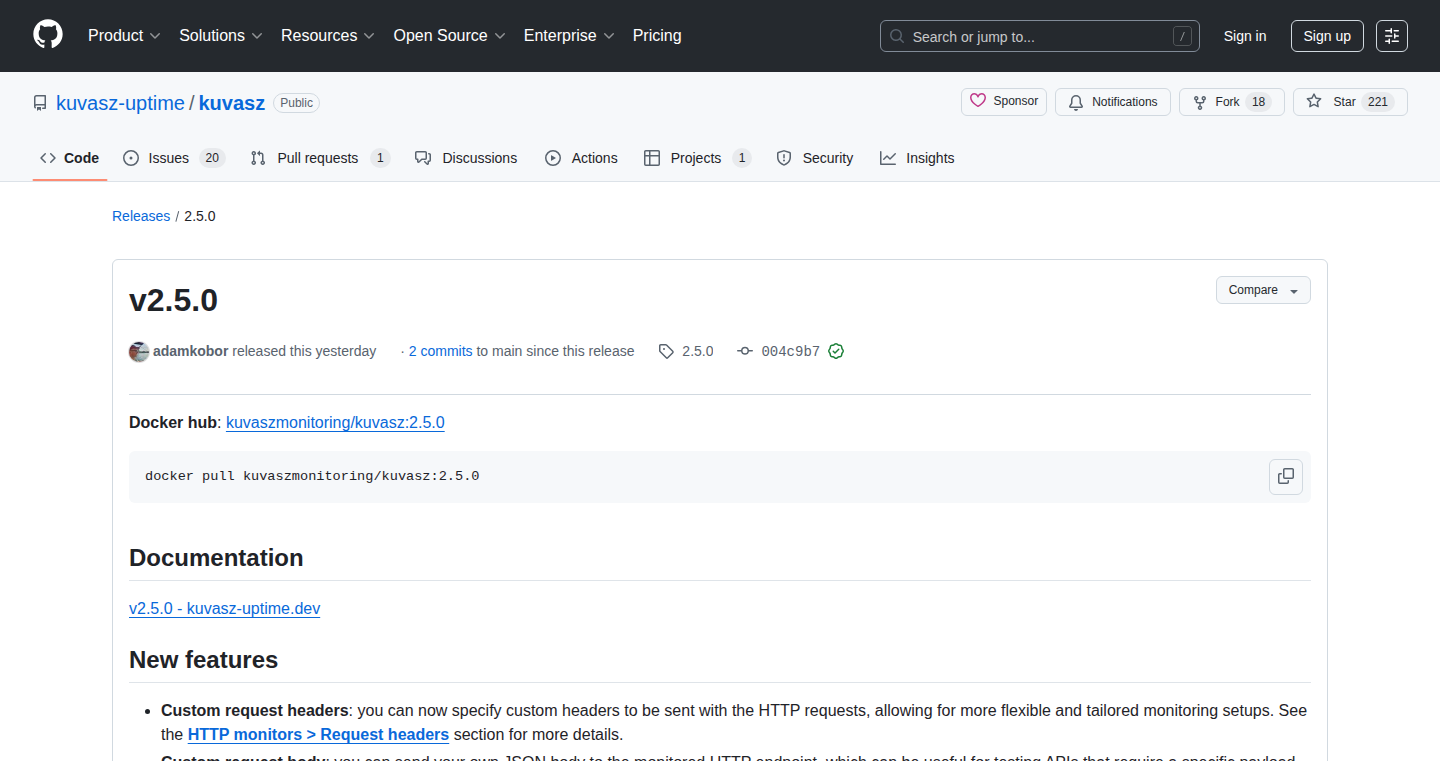This screenshot has width=1440, height=761.
Task: Focus the Search or jump to field
Action: [1040, 36]
